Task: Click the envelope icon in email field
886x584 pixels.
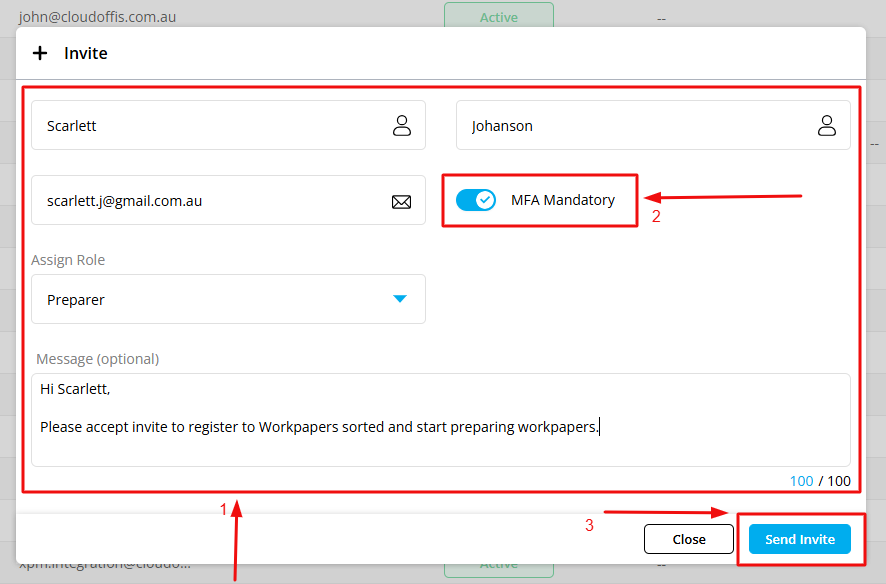Action: (401, 201)
